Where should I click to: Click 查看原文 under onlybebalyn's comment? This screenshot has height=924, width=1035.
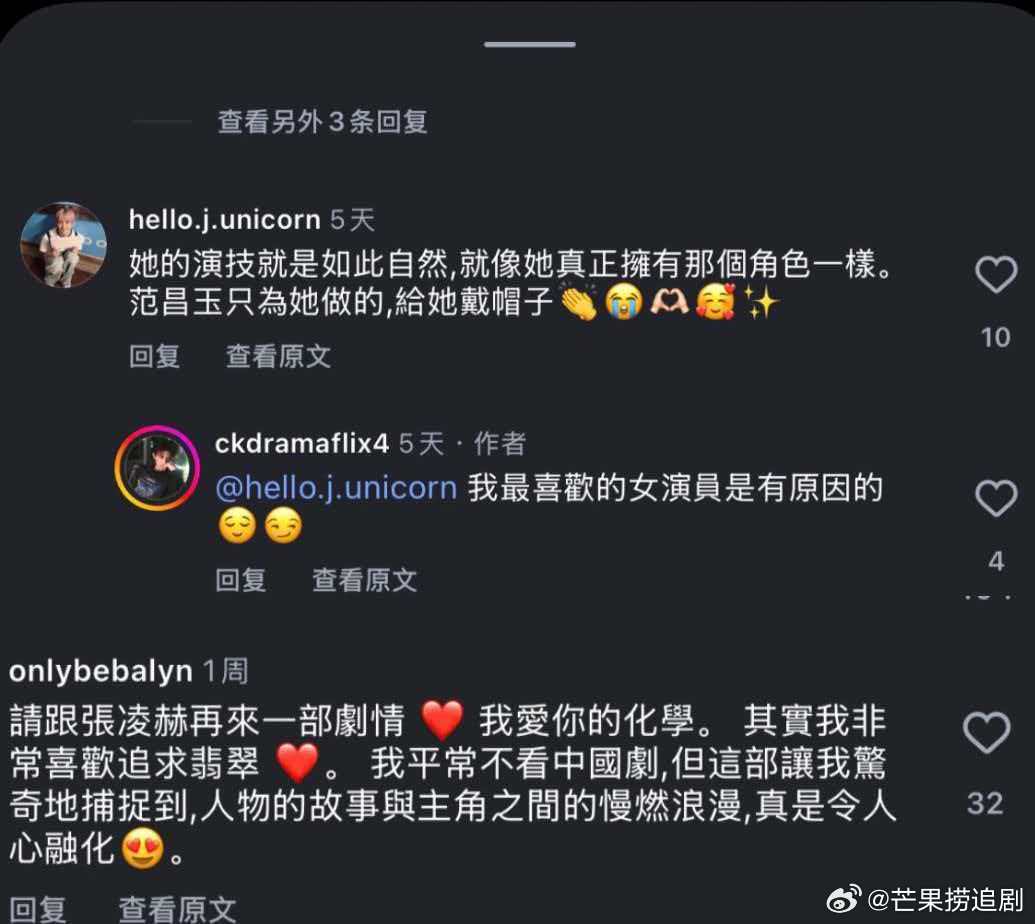177,909
